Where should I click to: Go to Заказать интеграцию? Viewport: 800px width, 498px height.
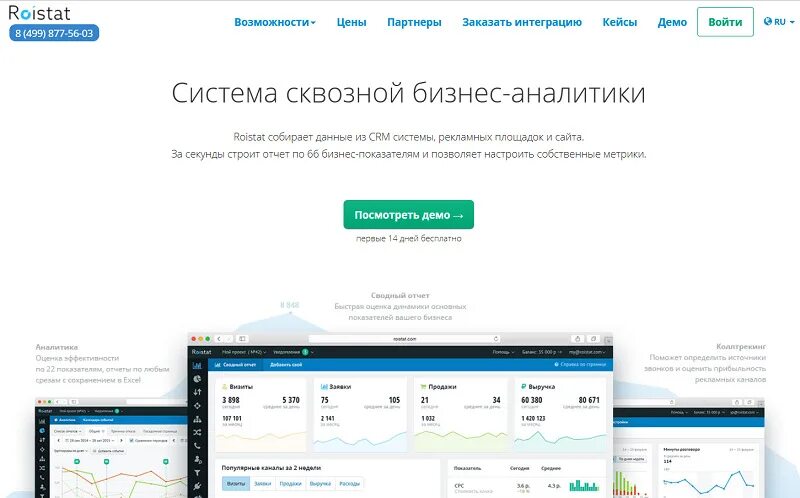point(522,22)
